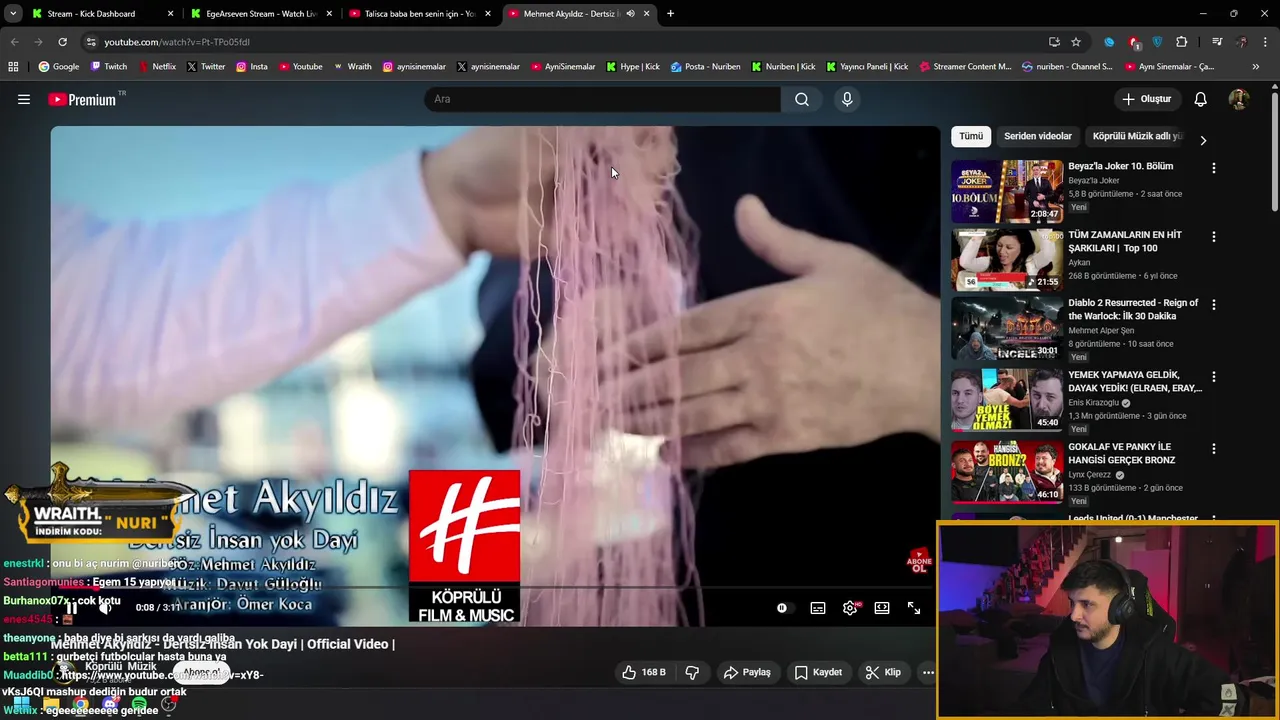Mute the Mehmet Akyıldız browser tab
1280x720 pixels.
(630, 14)
